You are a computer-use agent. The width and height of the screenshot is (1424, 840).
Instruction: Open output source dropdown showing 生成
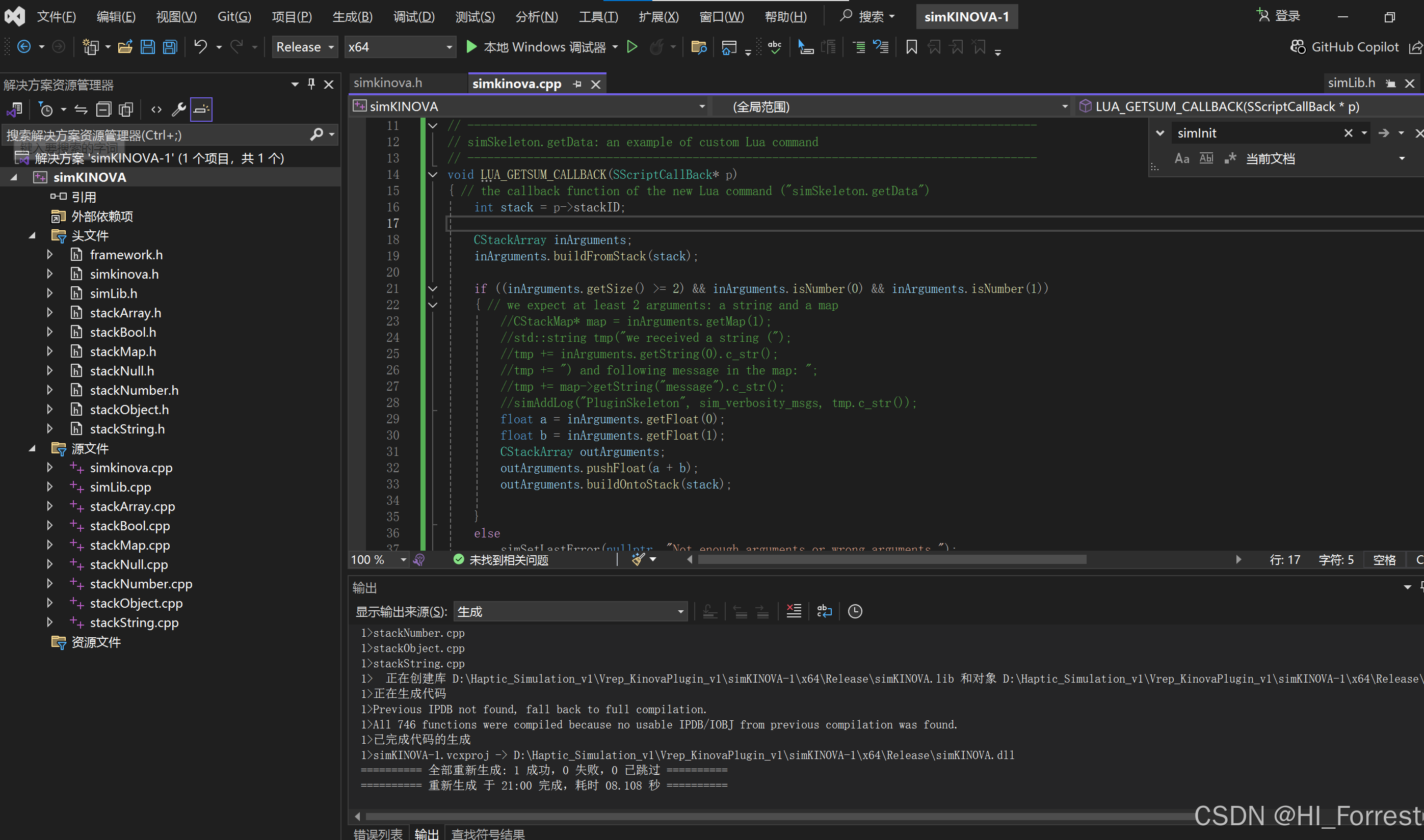[571, 612]
